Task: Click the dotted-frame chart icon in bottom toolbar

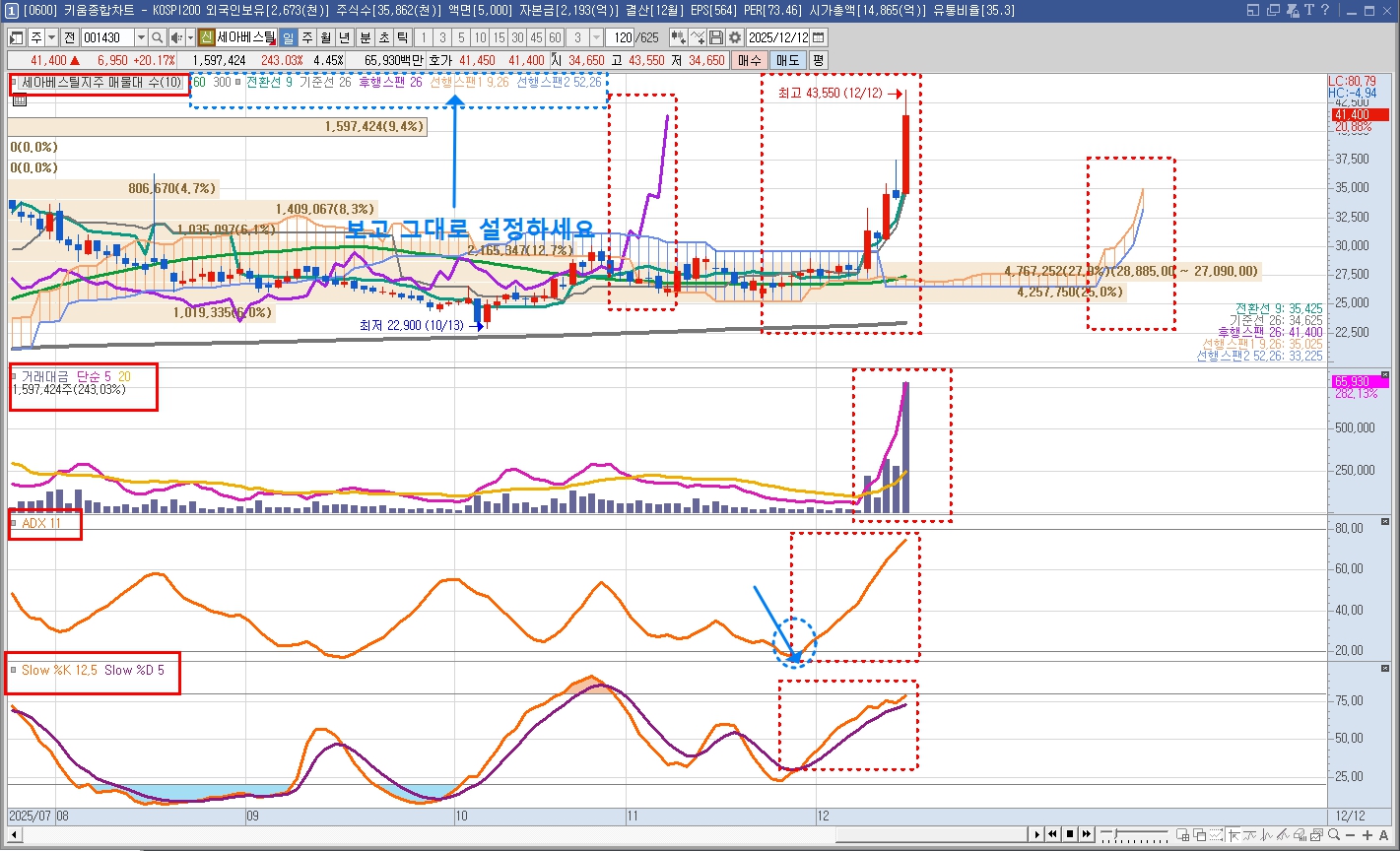Action: coord(1216,834)
